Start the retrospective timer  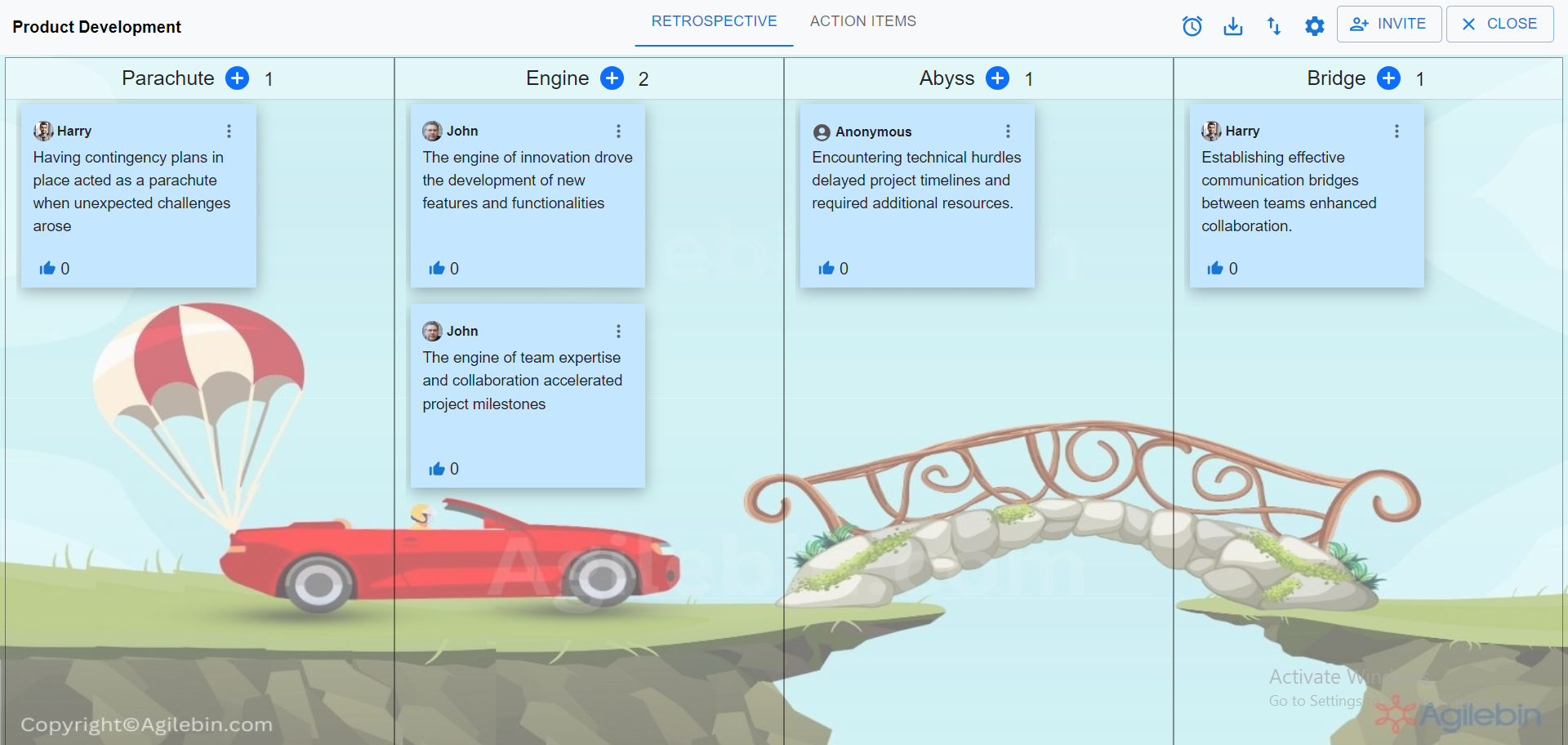1192,25
